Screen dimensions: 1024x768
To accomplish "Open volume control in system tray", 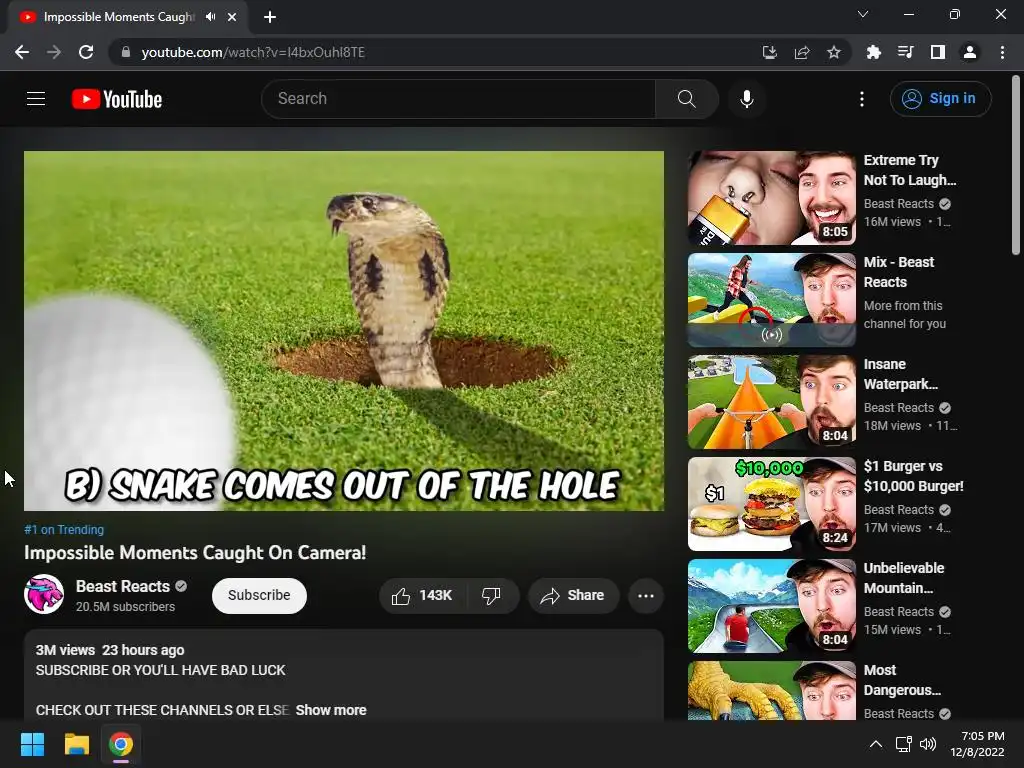I will [x=928, y=744].
